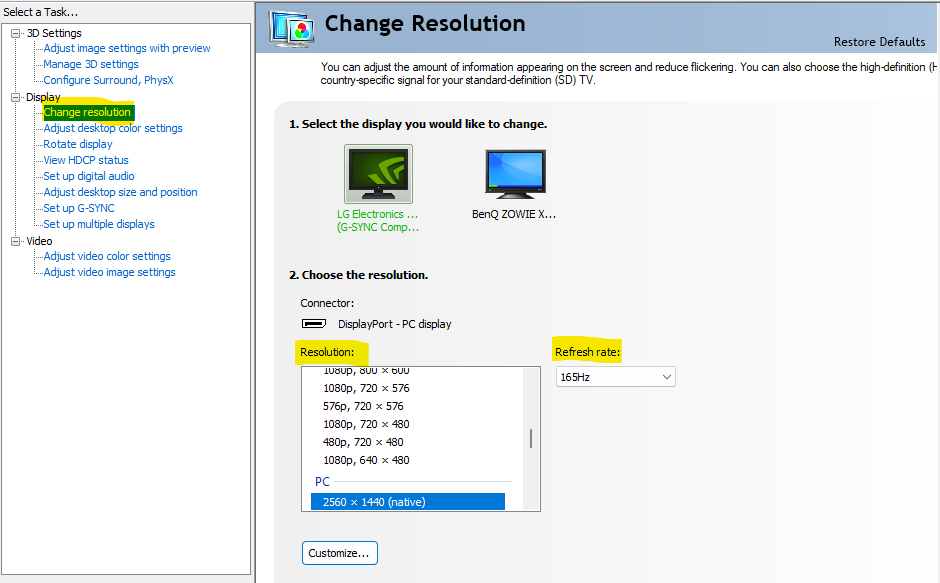Click the PC group header in resolution list
The height and width of the screenshot is (583, 940).
323,482
